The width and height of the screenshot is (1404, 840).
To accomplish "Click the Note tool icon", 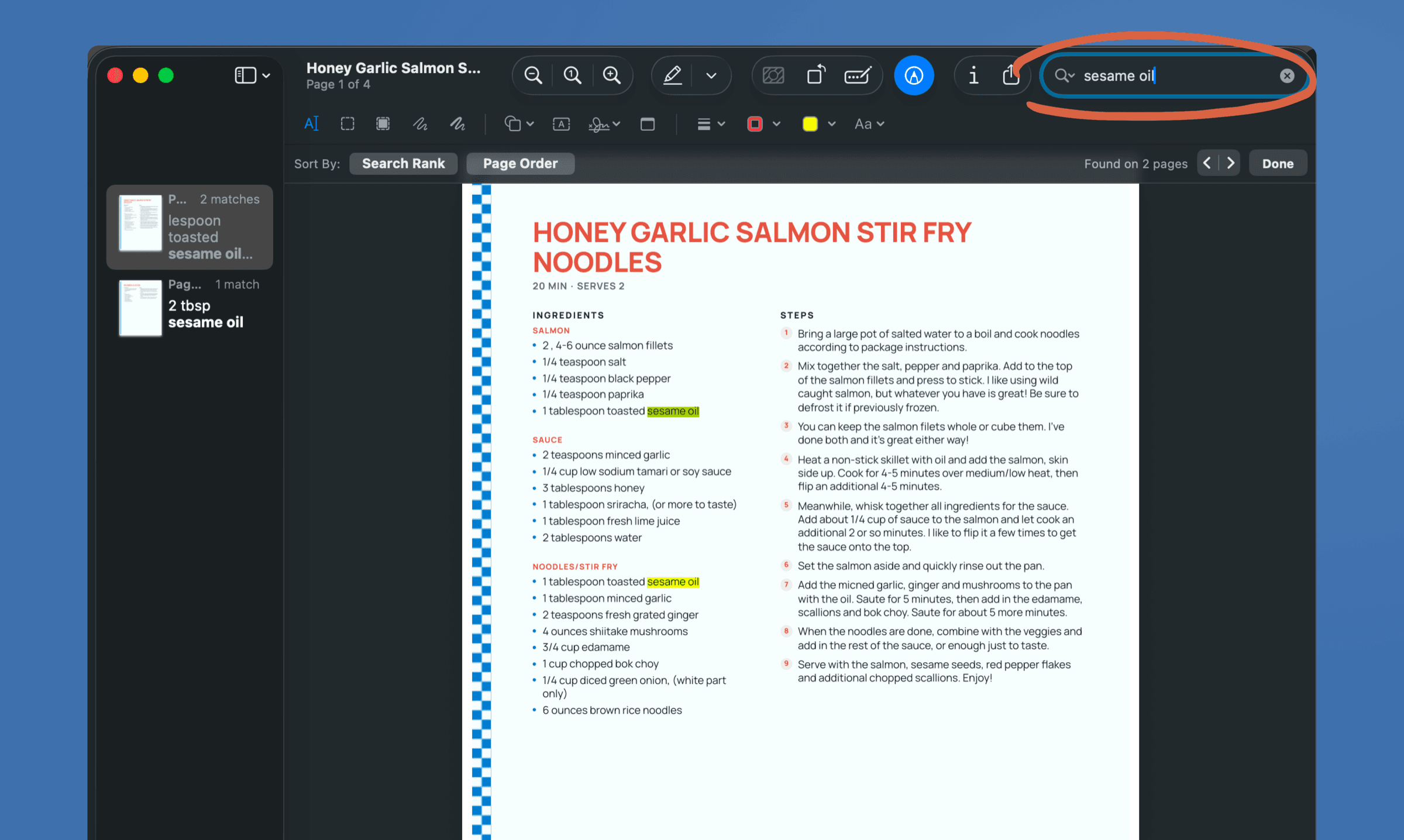I will pos(647,123).
